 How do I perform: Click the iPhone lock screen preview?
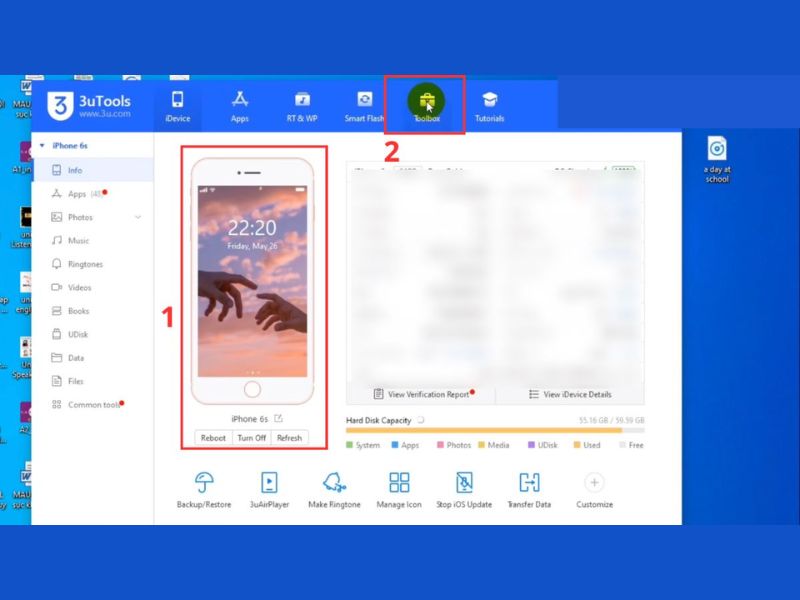(253, 281)
